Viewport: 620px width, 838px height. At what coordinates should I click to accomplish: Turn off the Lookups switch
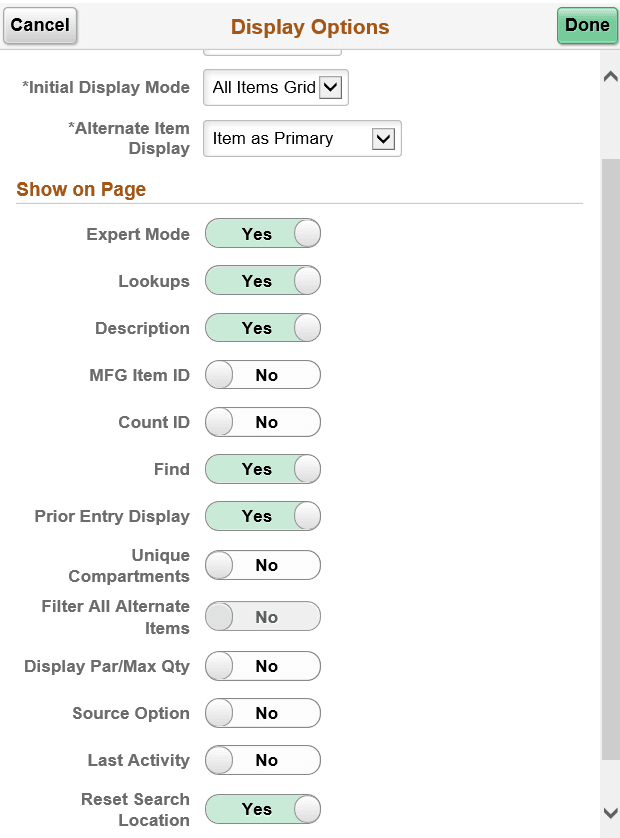tap(262, 280)
